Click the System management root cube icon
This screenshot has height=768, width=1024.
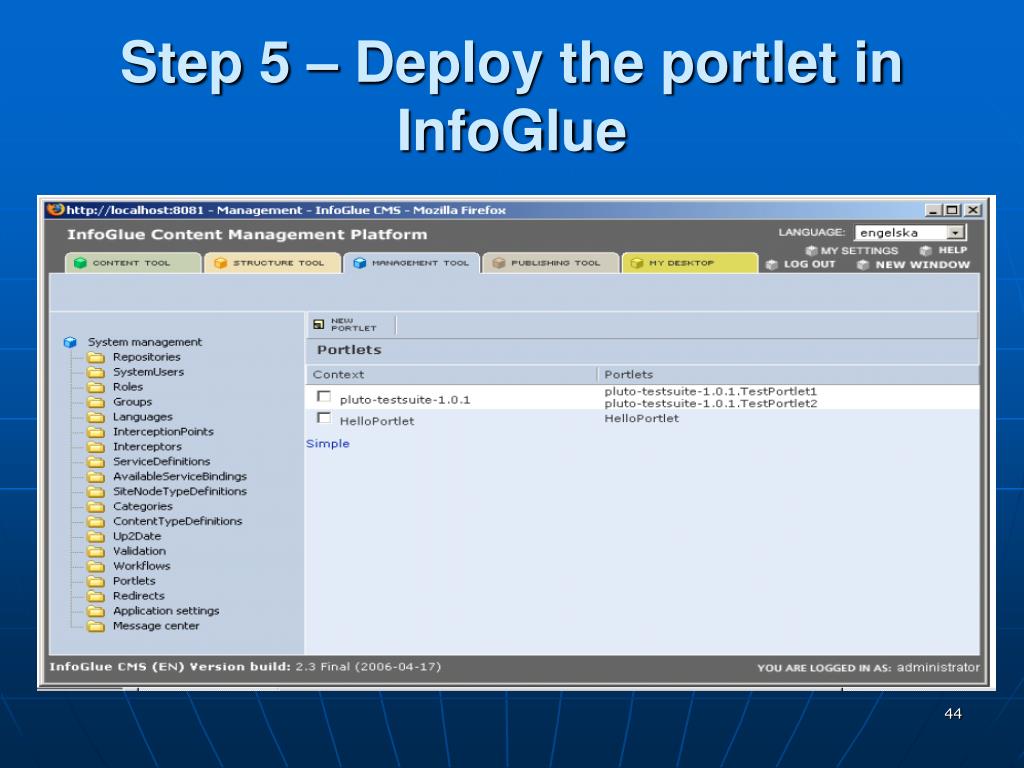(x=71, y=342)
